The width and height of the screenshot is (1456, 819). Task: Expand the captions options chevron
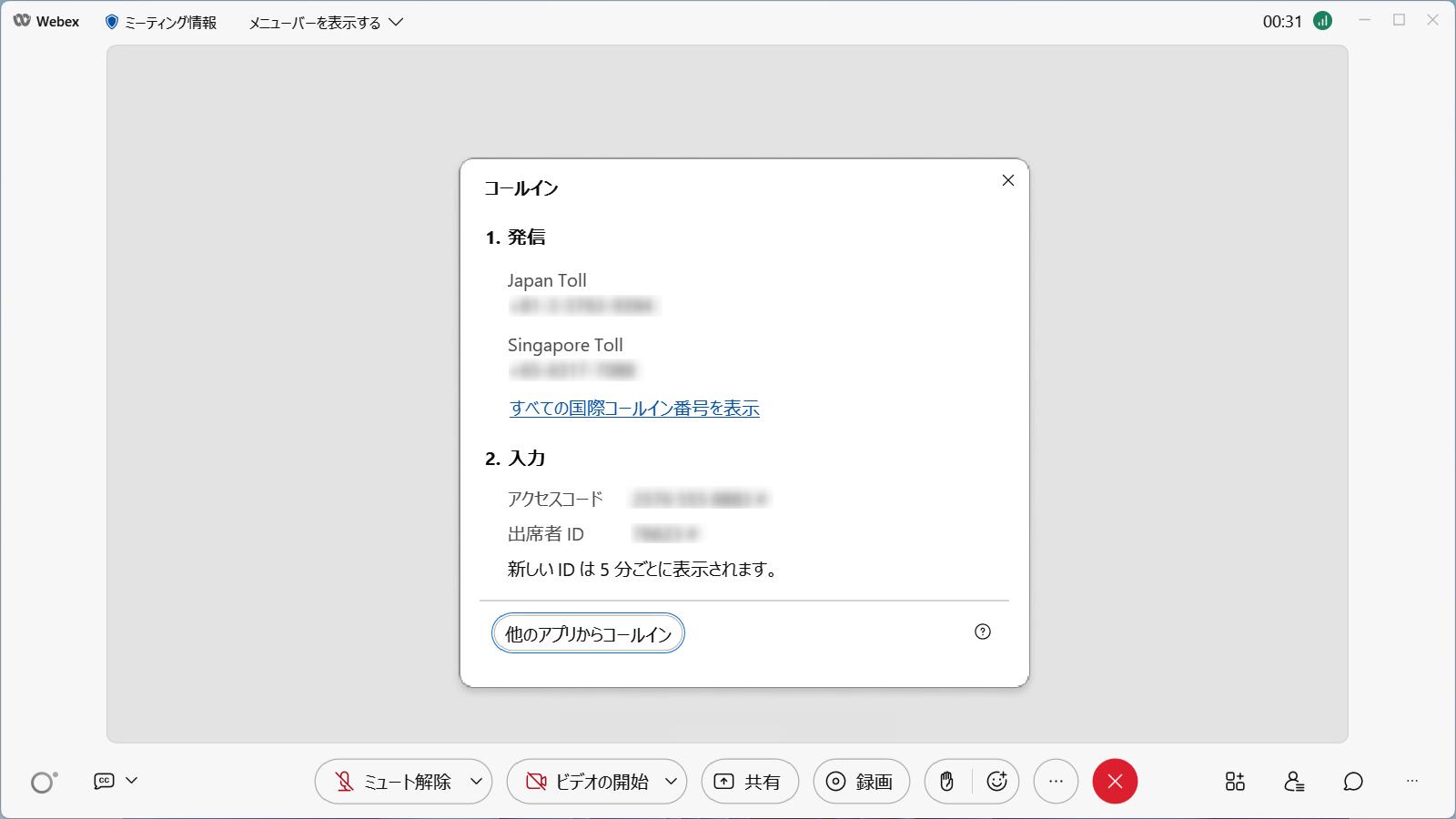tap(133, 781)
